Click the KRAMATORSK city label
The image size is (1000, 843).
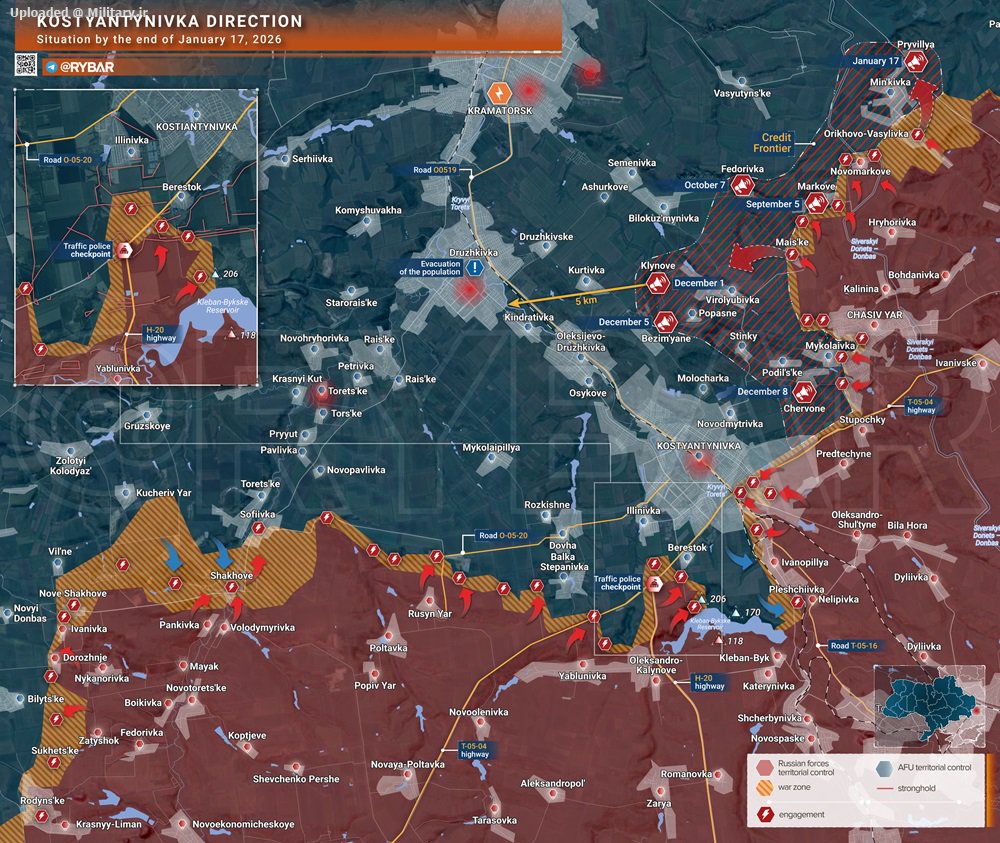point(500,111)
